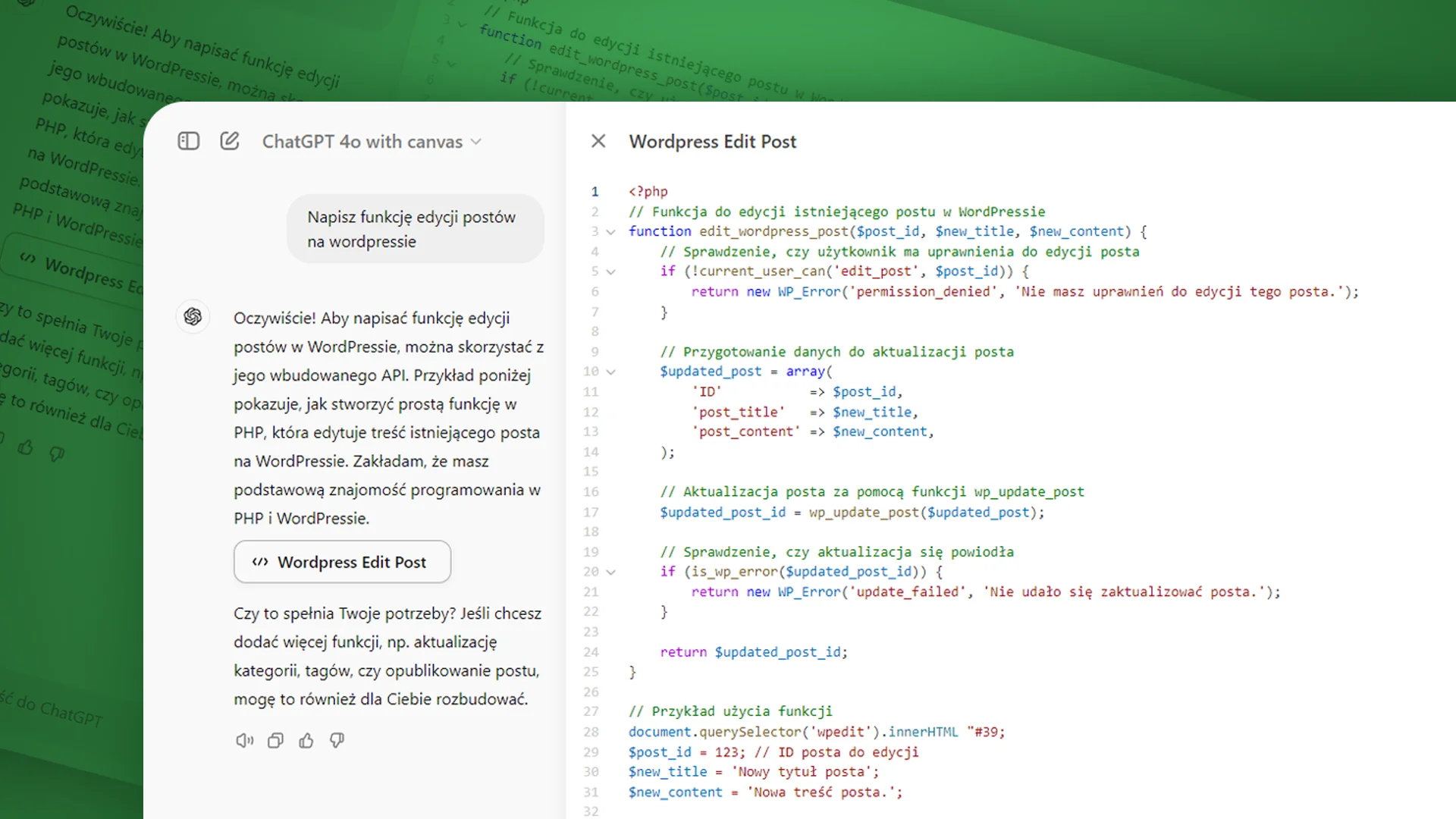1456x819 pixels.
Task: Click the 'ID' array key on line 11
Action: [707, 392]
